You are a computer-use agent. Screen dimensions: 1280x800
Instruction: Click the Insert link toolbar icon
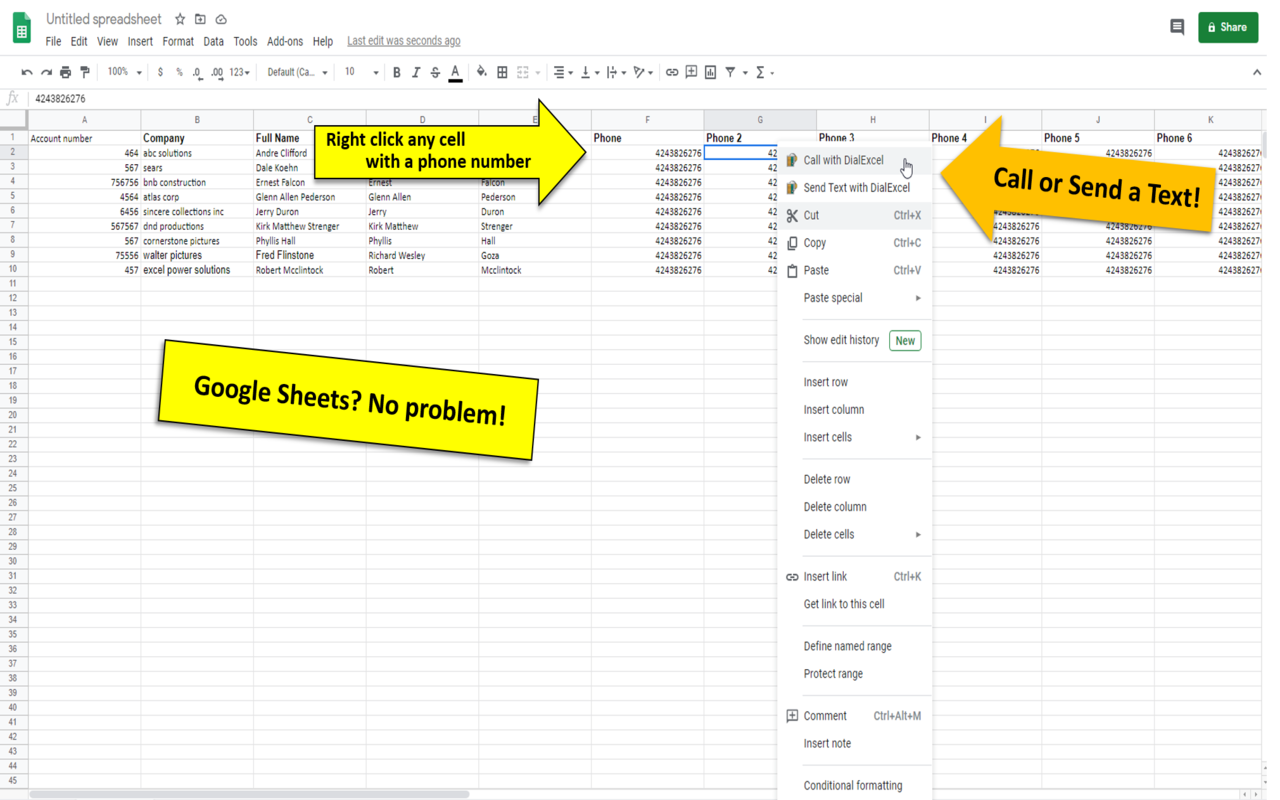[672, 72]
